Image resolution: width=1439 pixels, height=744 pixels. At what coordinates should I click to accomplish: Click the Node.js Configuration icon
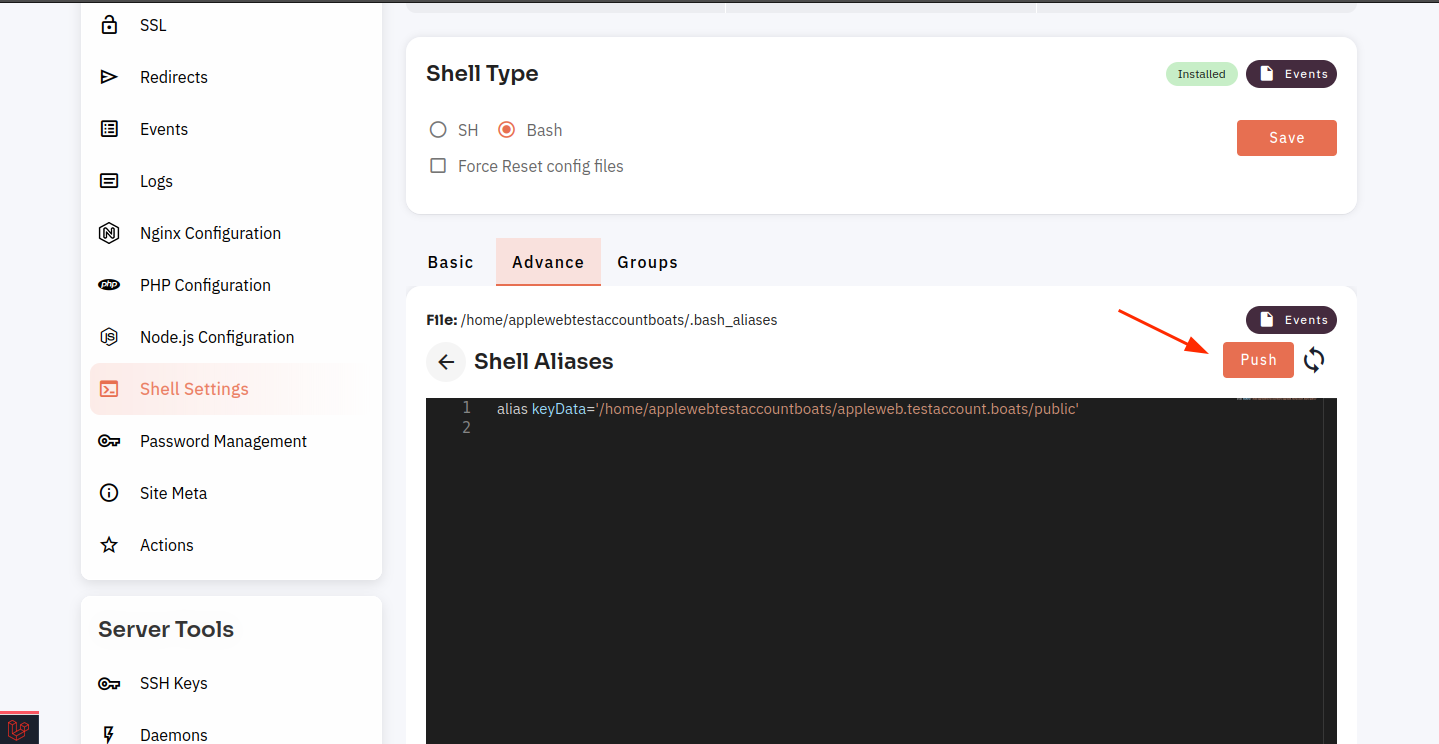[109, 337]
